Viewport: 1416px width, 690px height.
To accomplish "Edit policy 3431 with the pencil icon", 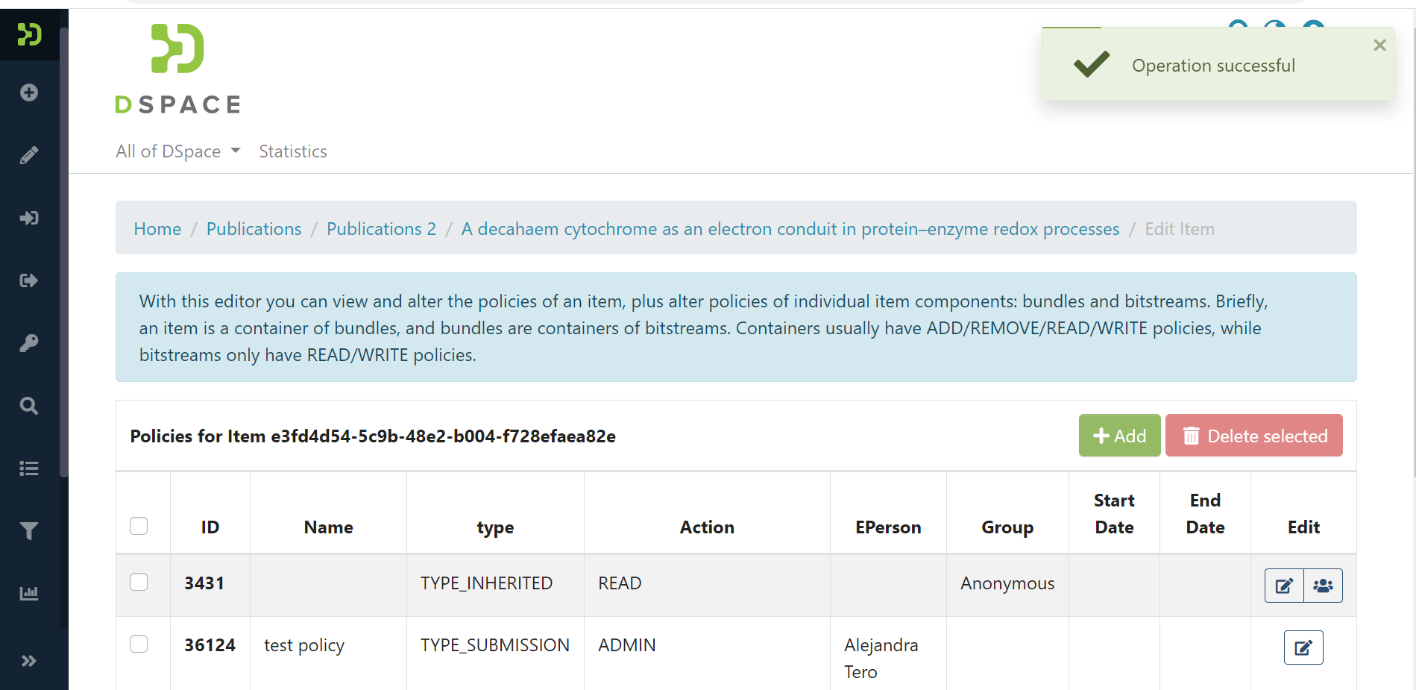I will [x=1284, y=586].
